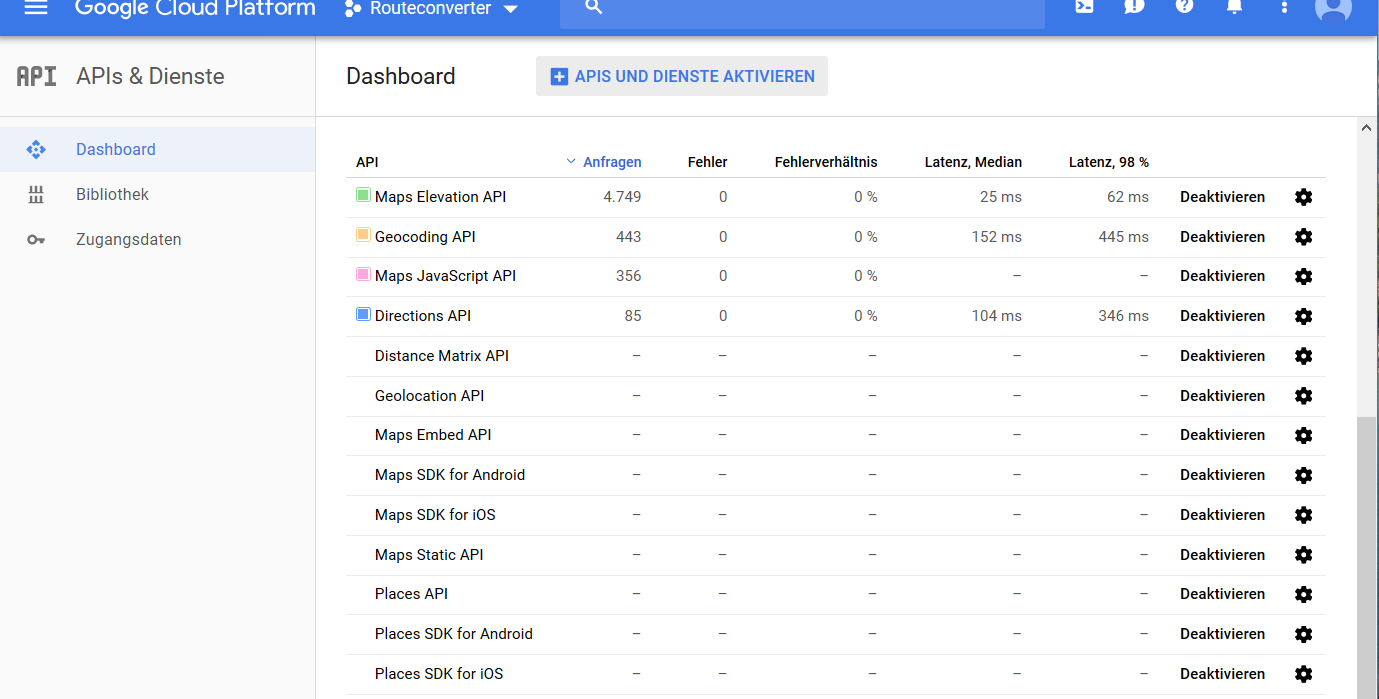
Task: Sort table by Anfragen column
Action: coord(611,162)
